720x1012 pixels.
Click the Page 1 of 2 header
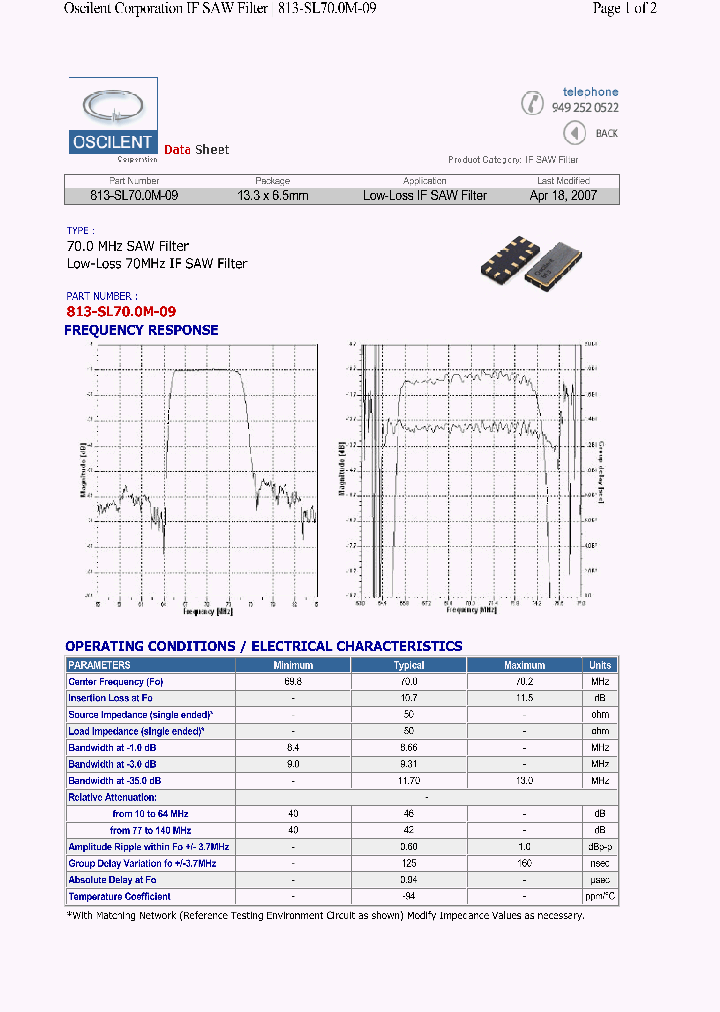point(625,8)
